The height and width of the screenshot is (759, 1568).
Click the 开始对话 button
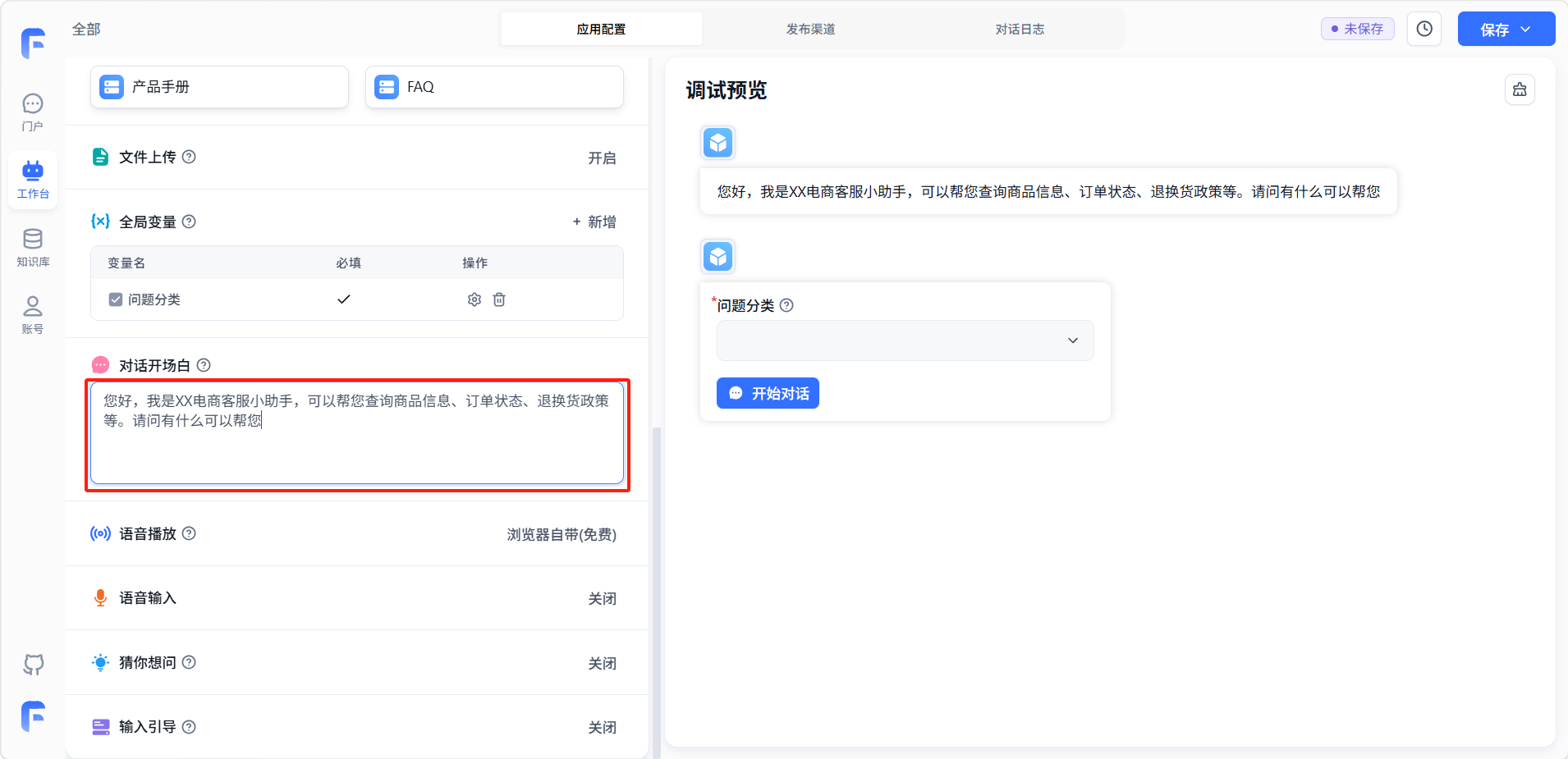(768, 393)
